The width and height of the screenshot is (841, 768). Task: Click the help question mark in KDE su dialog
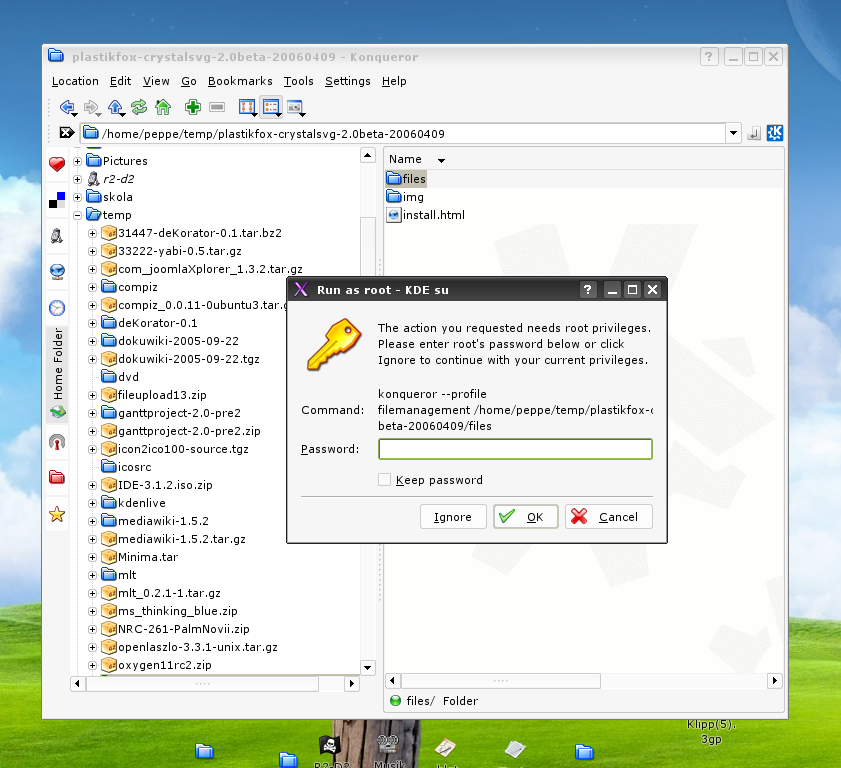pos(588,290)
